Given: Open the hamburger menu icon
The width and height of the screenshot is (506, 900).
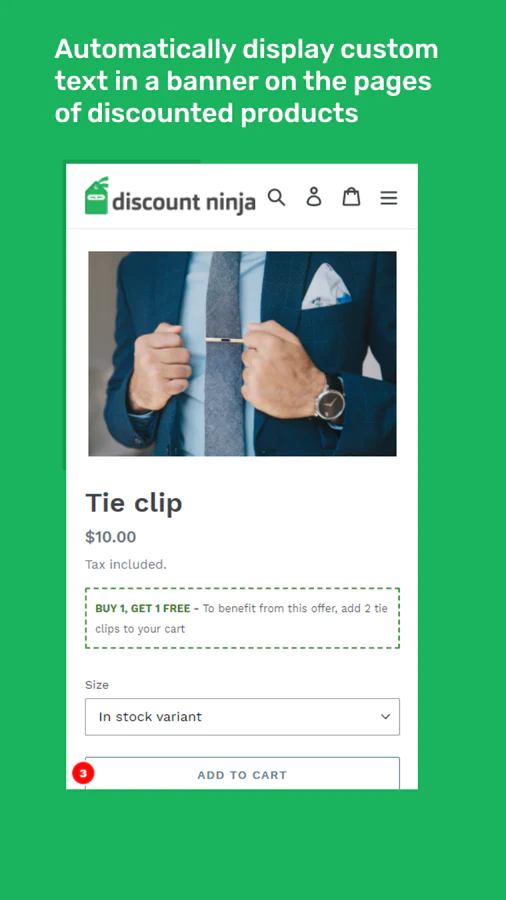Looking at the screenshot, I should pos(389,198).
